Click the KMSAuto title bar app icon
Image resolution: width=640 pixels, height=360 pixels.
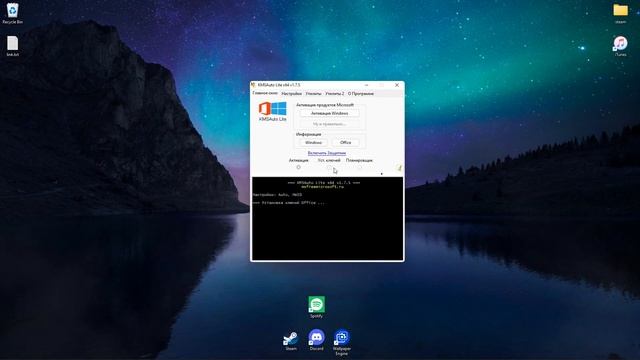click(x=253, y=85)
